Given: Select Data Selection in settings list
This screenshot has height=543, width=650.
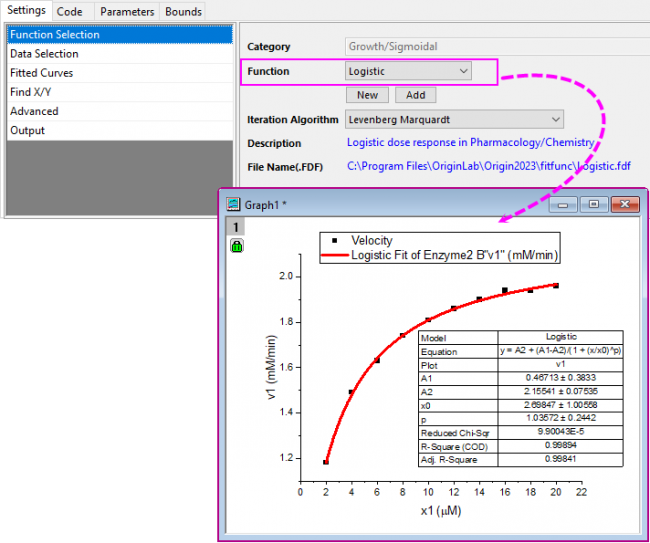Looking at the screenshot, I should tap(44, 54).
